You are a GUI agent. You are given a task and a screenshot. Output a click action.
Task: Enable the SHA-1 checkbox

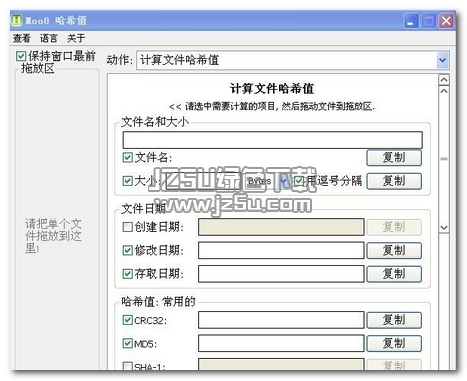(x=127, y=366)
